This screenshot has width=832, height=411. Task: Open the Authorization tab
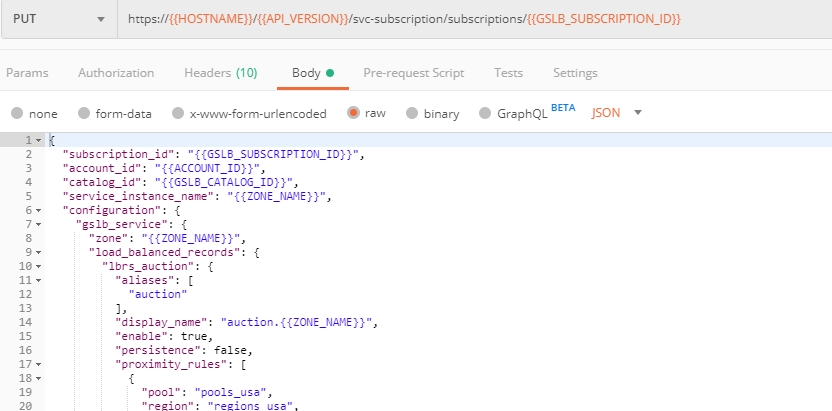116,73
